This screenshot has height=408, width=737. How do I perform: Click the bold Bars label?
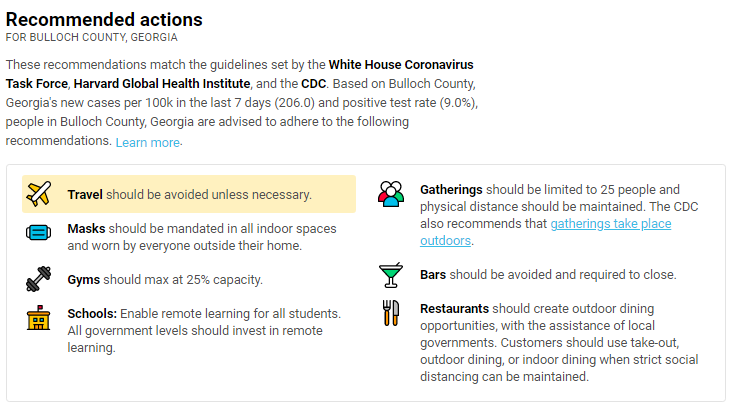point(433,275)
